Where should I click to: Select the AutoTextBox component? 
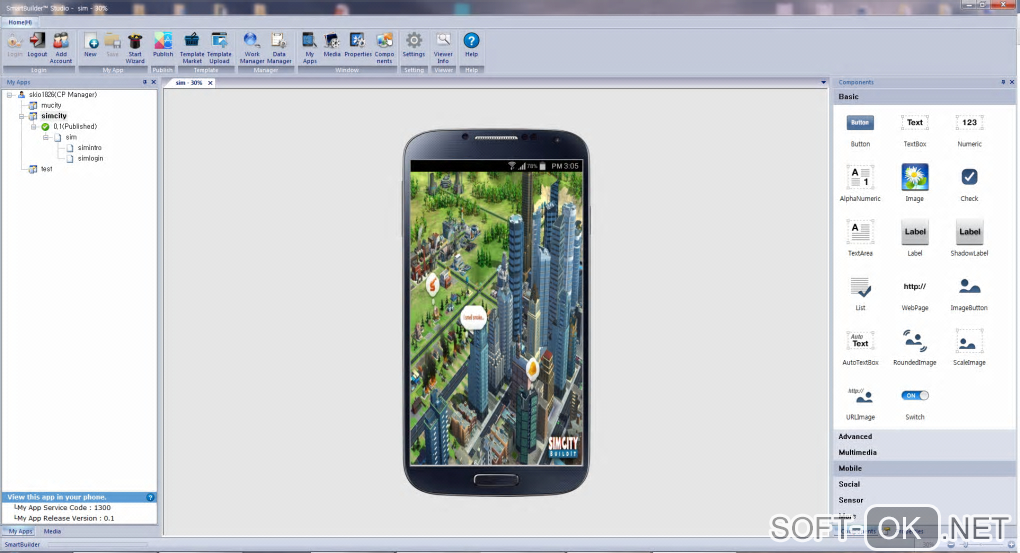860,348
